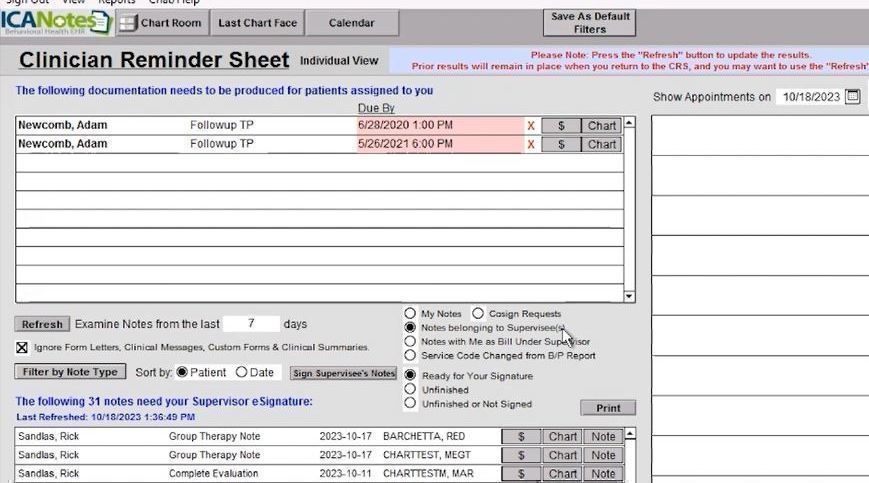The width and height of the screenshot is (869, 483).
Task: Toggle Ignore Form Letters checkbox
Action: click(22, 347)
